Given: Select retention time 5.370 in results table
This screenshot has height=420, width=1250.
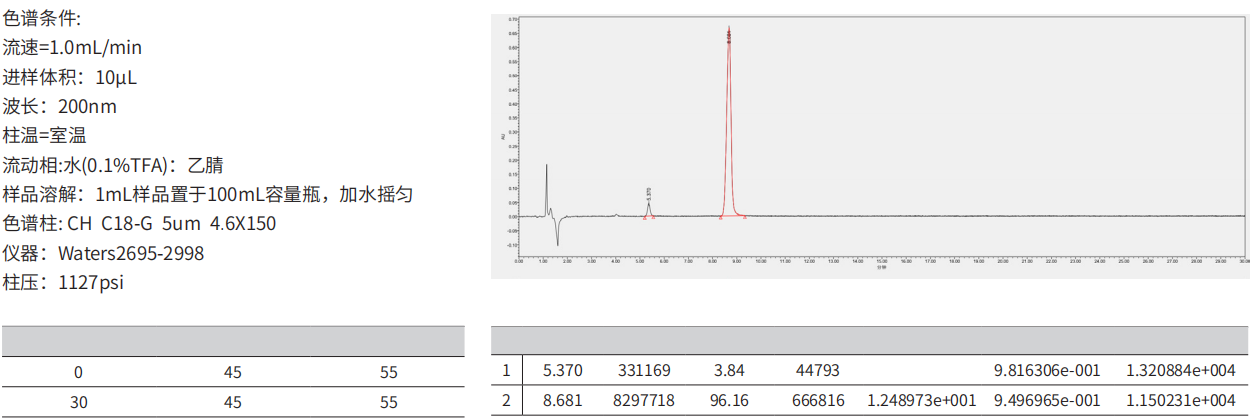Looking at the screenshot, I should coord(562,371).
